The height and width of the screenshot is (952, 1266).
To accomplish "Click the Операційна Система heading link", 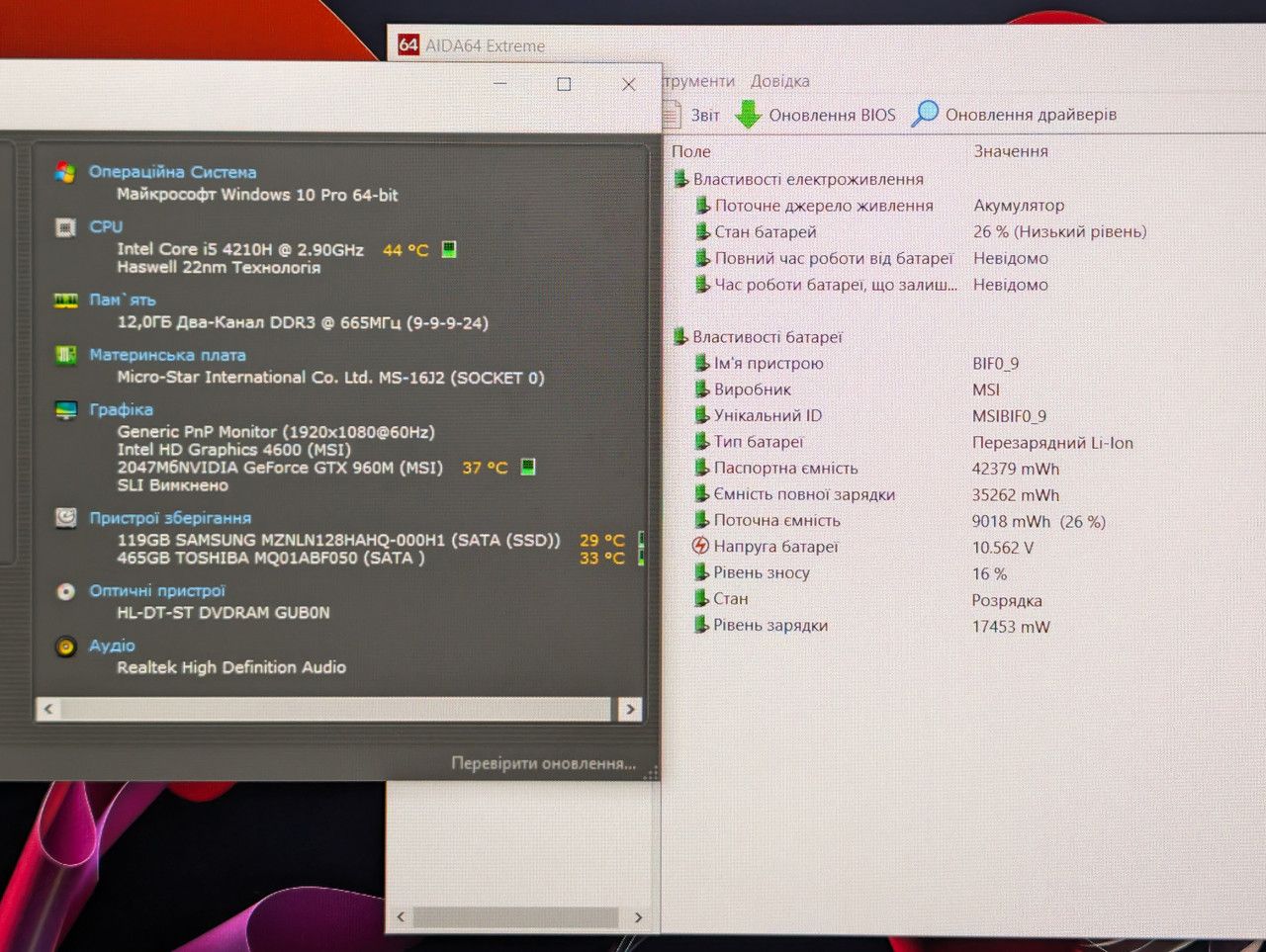I will (172, 172).
